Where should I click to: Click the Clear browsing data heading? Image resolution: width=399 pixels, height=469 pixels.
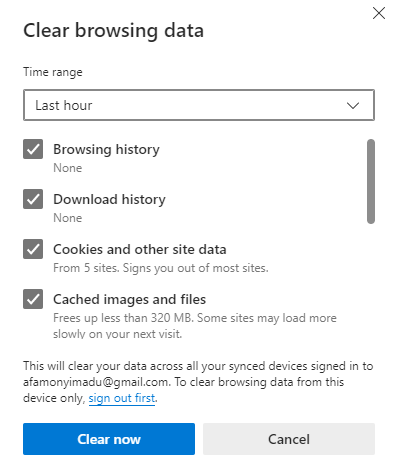113,31
